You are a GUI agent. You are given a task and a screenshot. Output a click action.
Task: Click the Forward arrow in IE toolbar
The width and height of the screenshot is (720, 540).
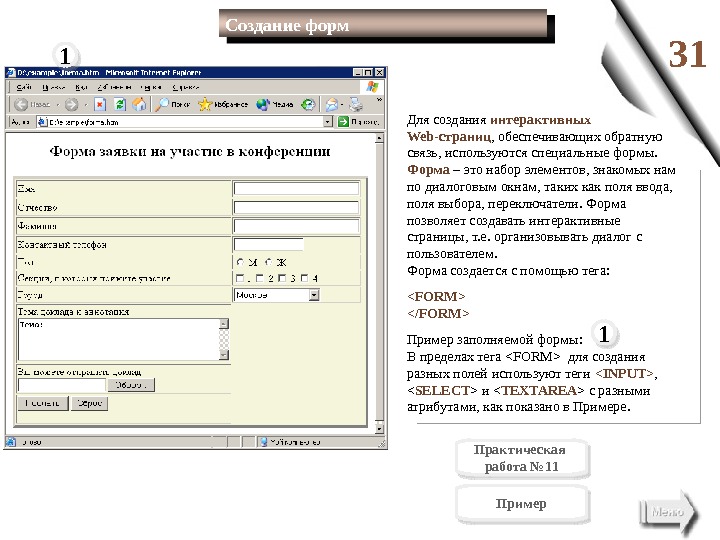71,105
